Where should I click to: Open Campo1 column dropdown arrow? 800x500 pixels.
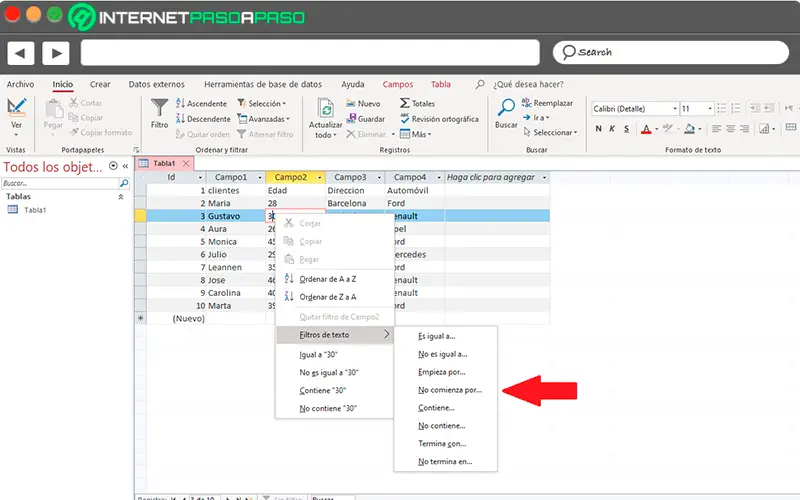pos(260,178)
